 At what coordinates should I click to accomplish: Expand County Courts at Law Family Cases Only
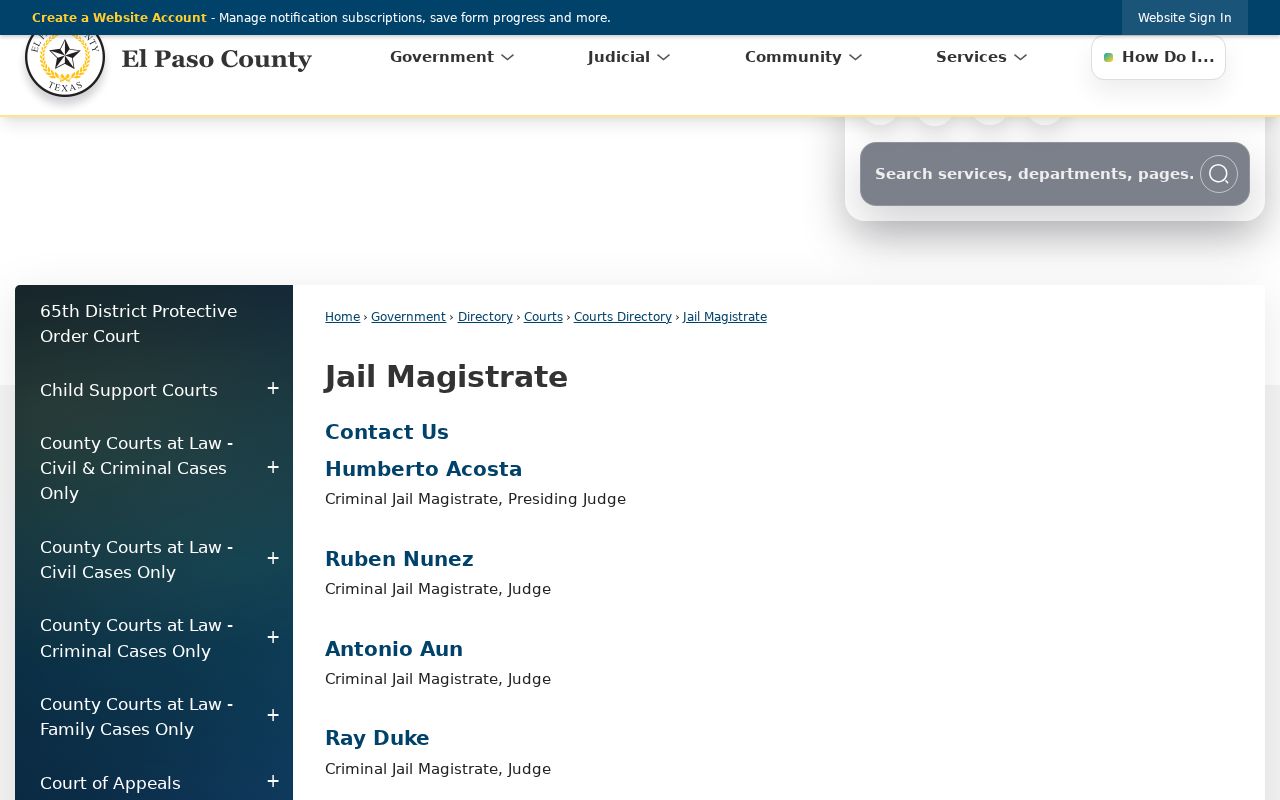pyautogui.click(x=273, y=716)
